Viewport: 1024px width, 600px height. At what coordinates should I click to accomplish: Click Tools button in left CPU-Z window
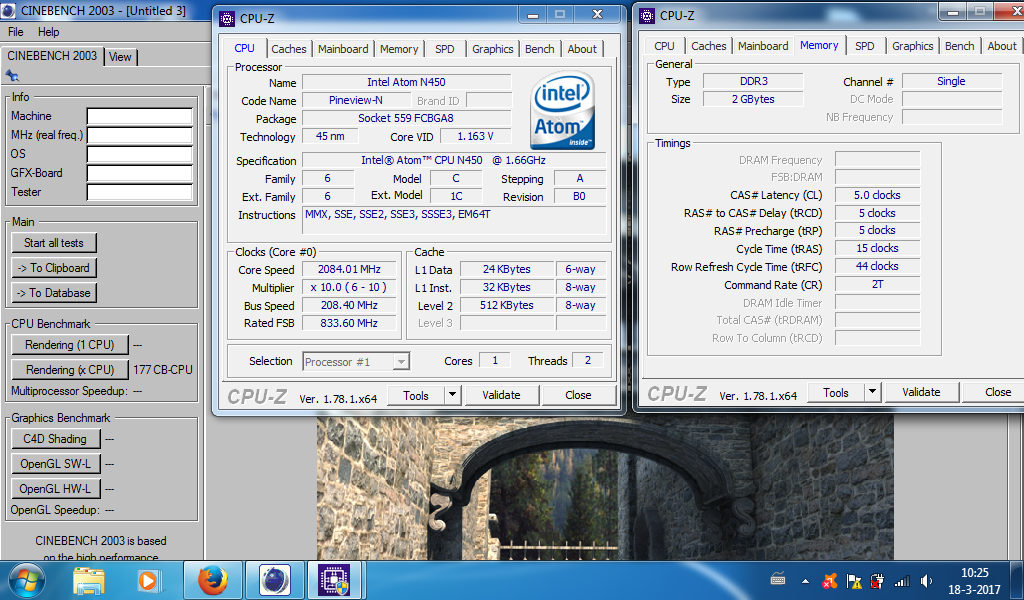[416, 395]
